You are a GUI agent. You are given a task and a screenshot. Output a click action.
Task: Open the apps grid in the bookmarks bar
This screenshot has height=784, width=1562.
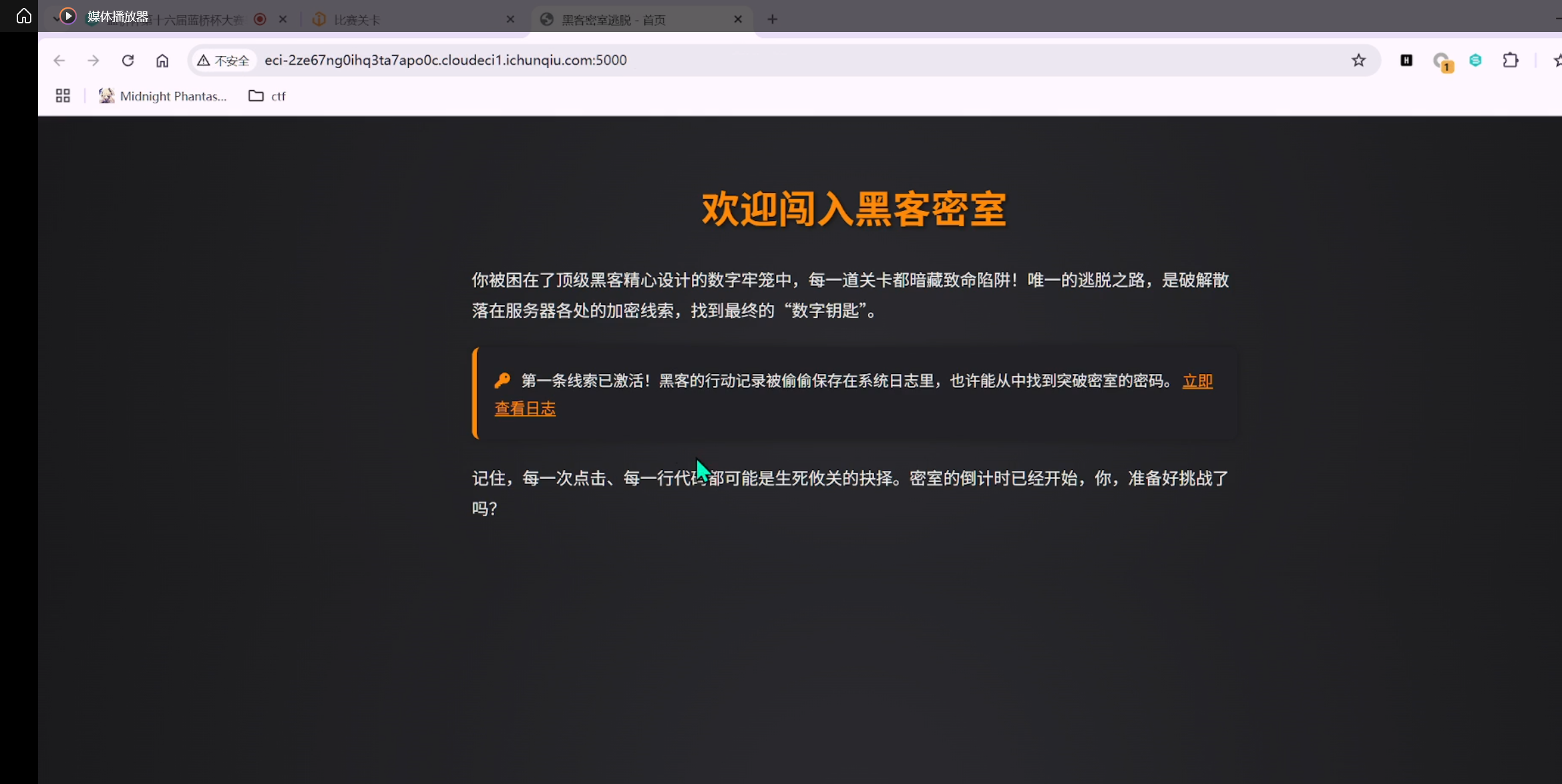(x=63, y=95)
